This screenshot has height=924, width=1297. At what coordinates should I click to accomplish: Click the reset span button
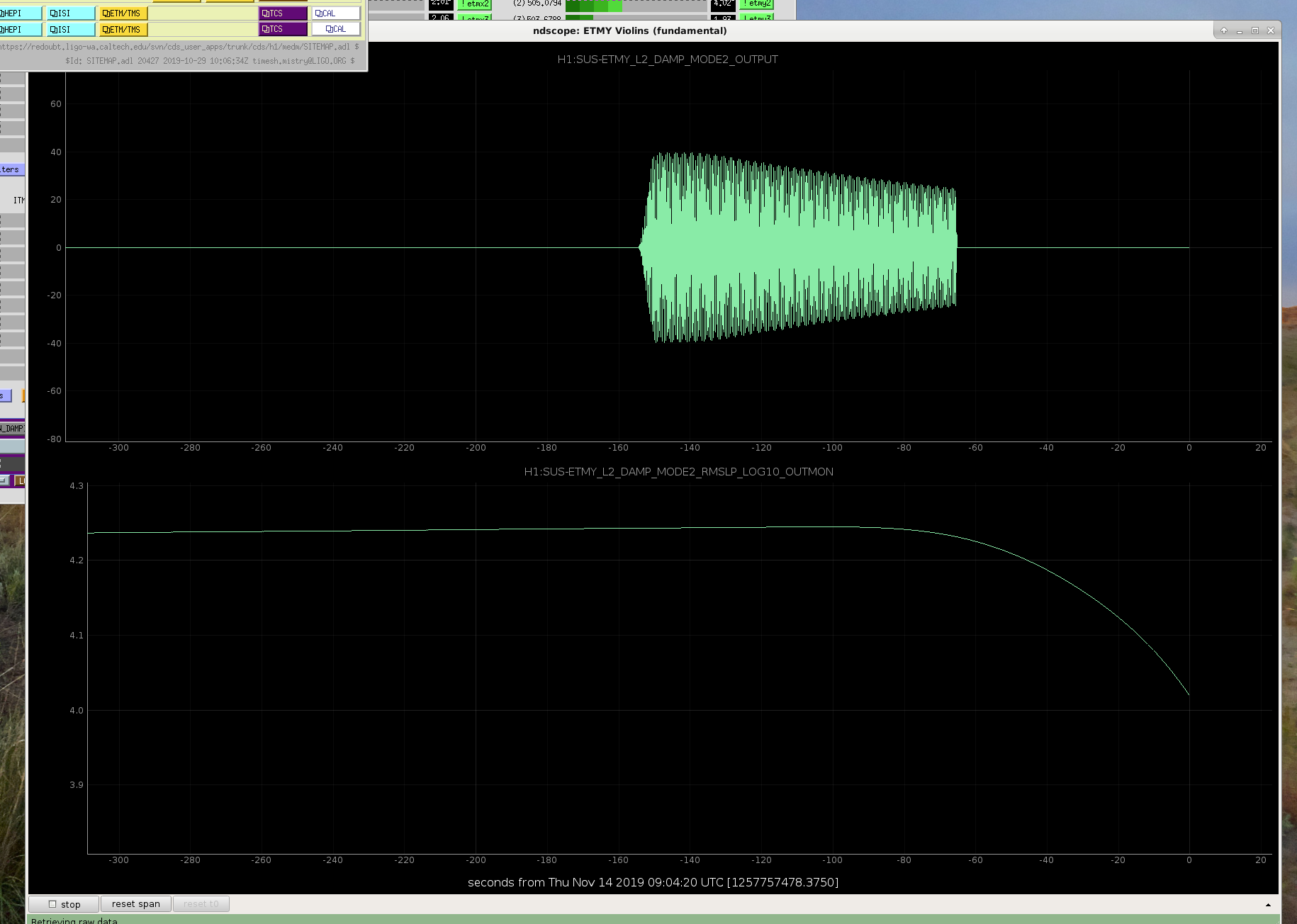click(135, 904)
